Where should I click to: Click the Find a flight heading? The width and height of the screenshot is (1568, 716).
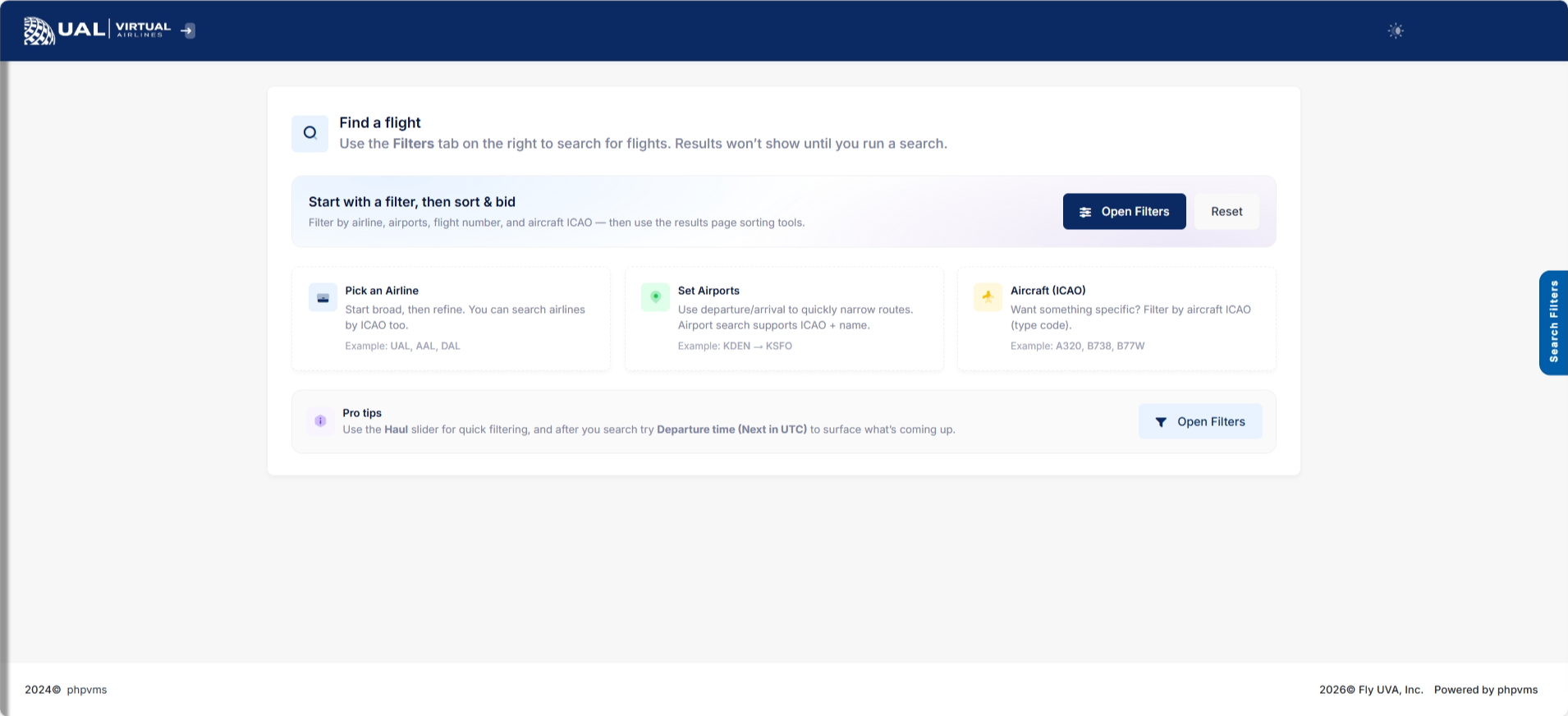coord(380,123)
